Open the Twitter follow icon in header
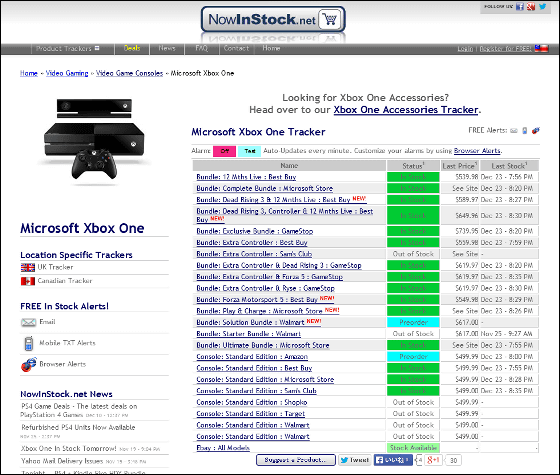The width and height of the screenshot is (560, 475). [542, 6]
